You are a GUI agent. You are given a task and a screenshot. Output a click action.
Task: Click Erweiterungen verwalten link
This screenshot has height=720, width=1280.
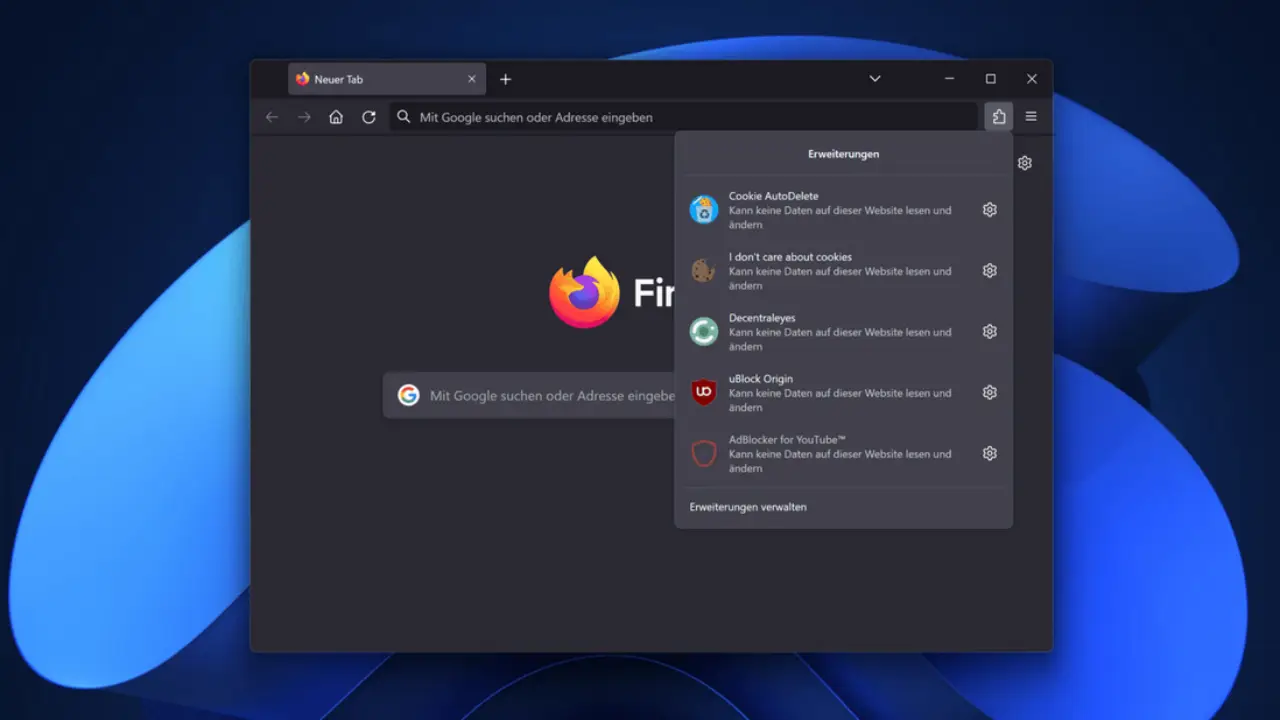pyautogui.click(x=748, y=507)
